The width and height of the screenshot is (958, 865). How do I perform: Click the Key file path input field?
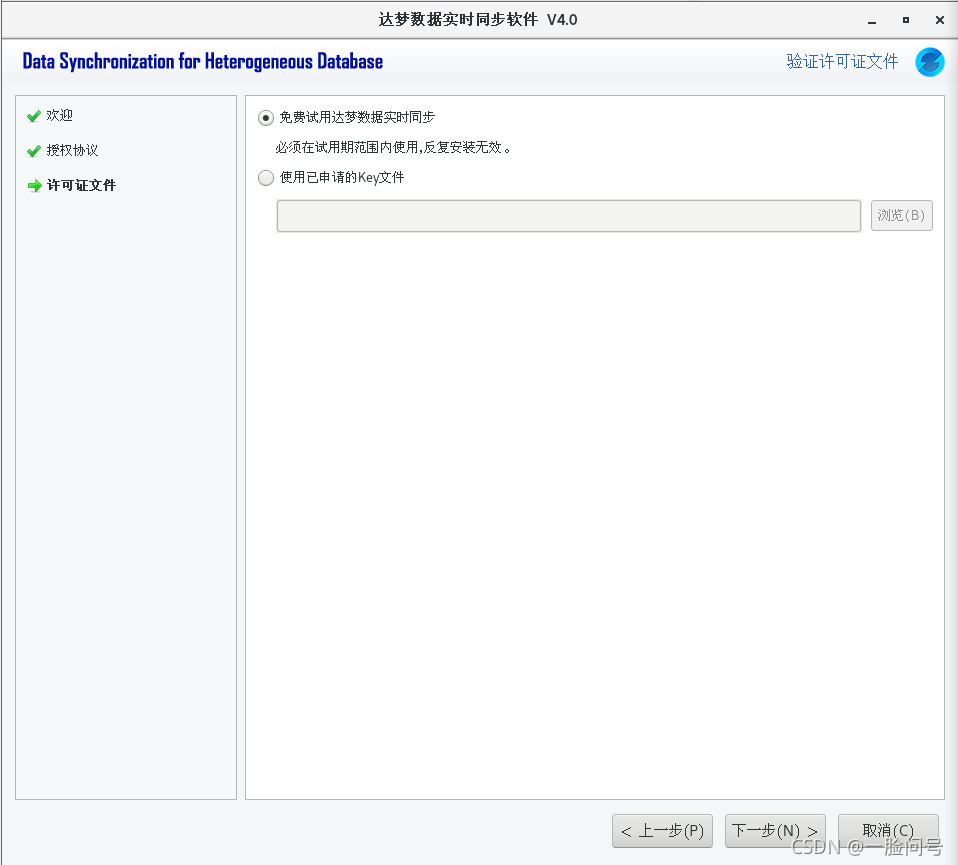click(x=568, y=216)
